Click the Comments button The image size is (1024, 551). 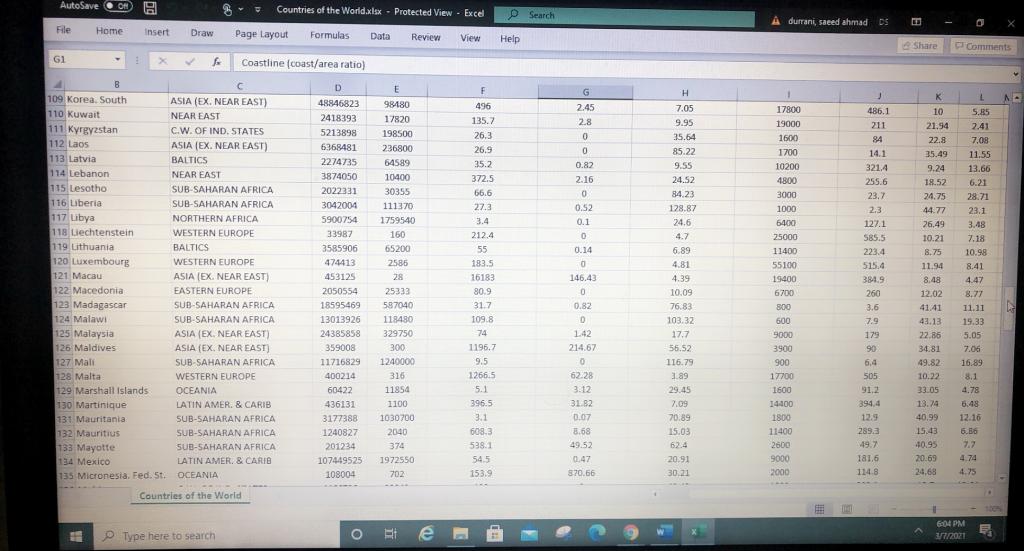click(x=982, y=46)
